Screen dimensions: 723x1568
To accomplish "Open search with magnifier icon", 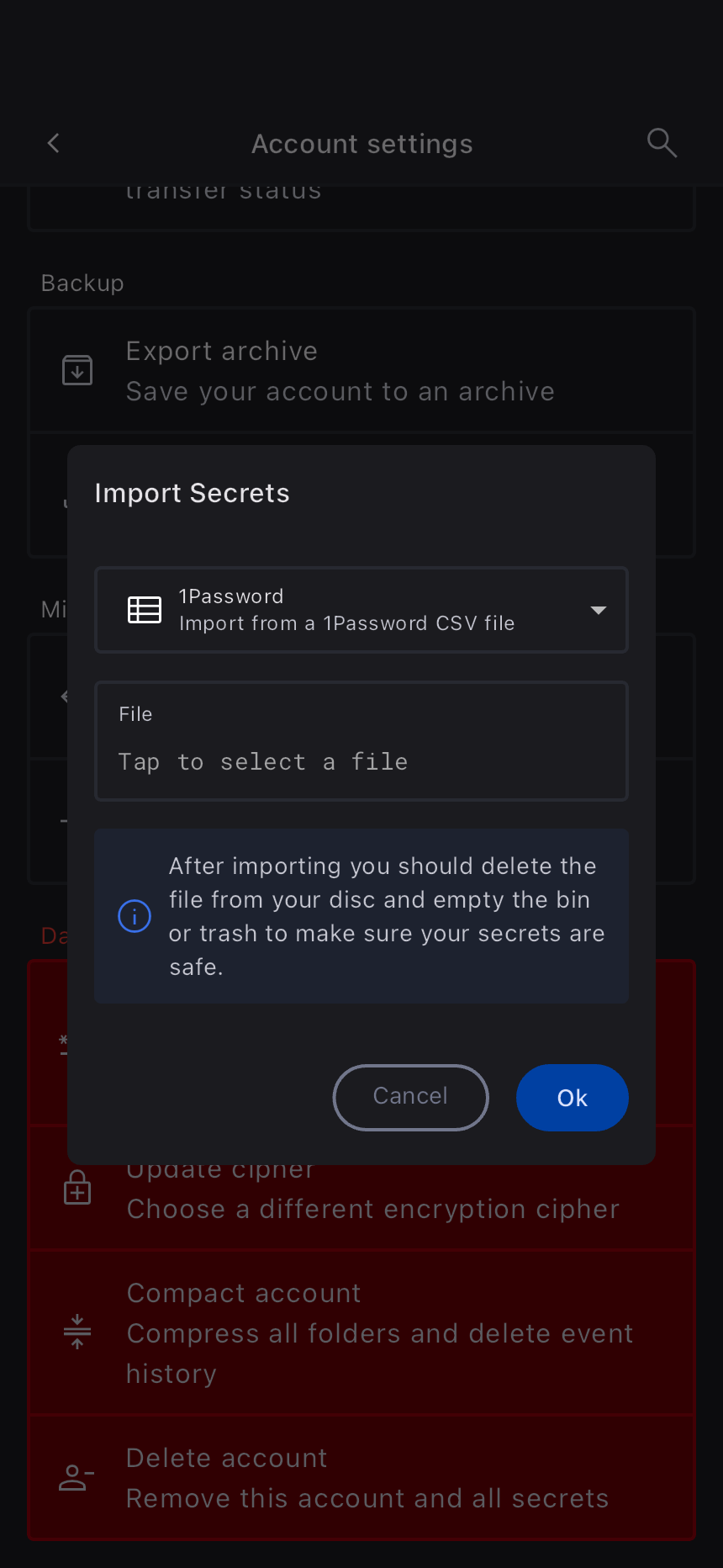I will 662,143.
